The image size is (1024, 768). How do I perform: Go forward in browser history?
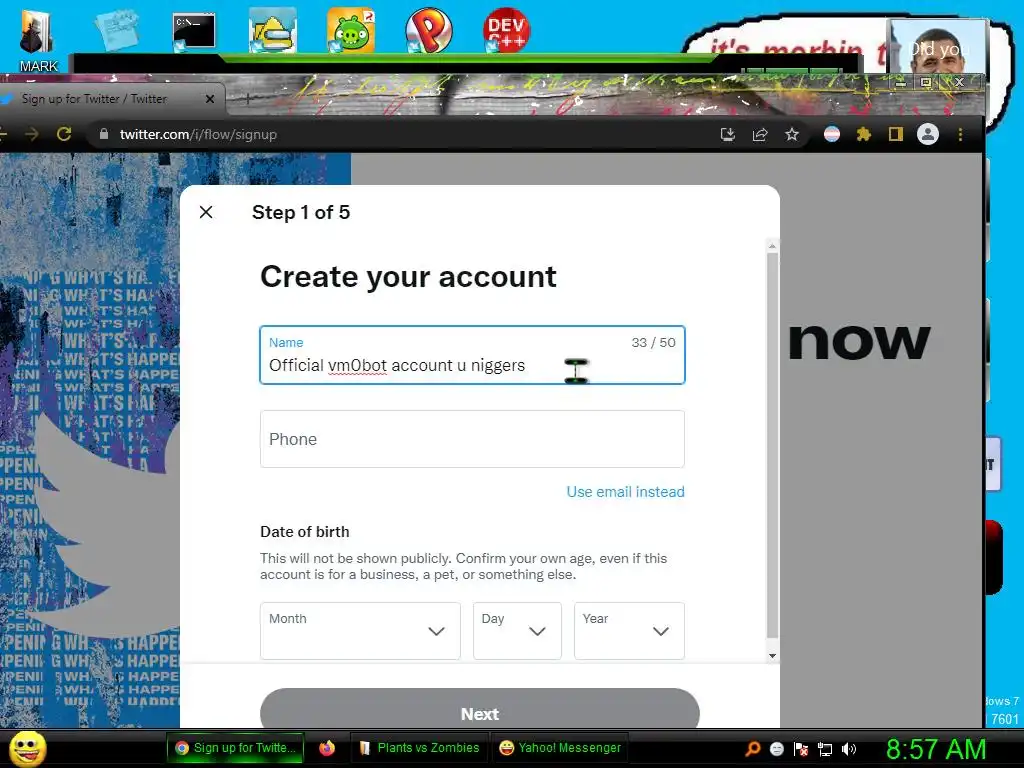[x=31, y=135]
